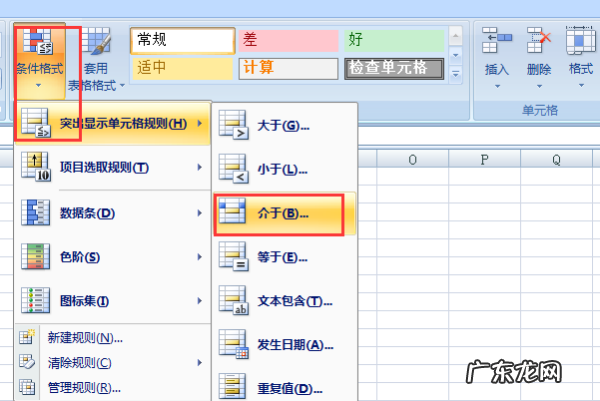Screen dimensions: 600x401
Task: Click the 数据条 data bars icon
Action: pos(36,212)
